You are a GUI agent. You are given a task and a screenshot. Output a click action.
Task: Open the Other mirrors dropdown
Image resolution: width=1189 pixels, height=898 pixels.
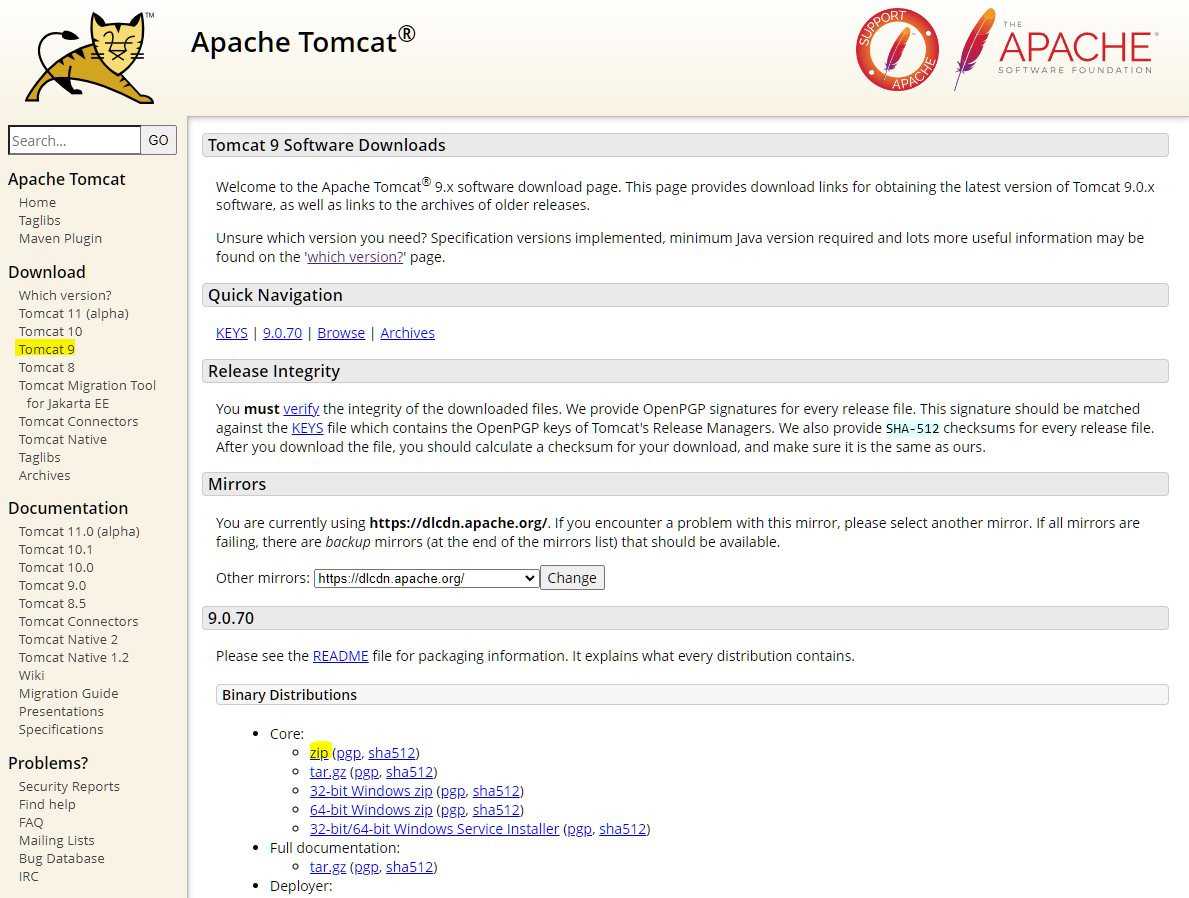click(426, 578)
